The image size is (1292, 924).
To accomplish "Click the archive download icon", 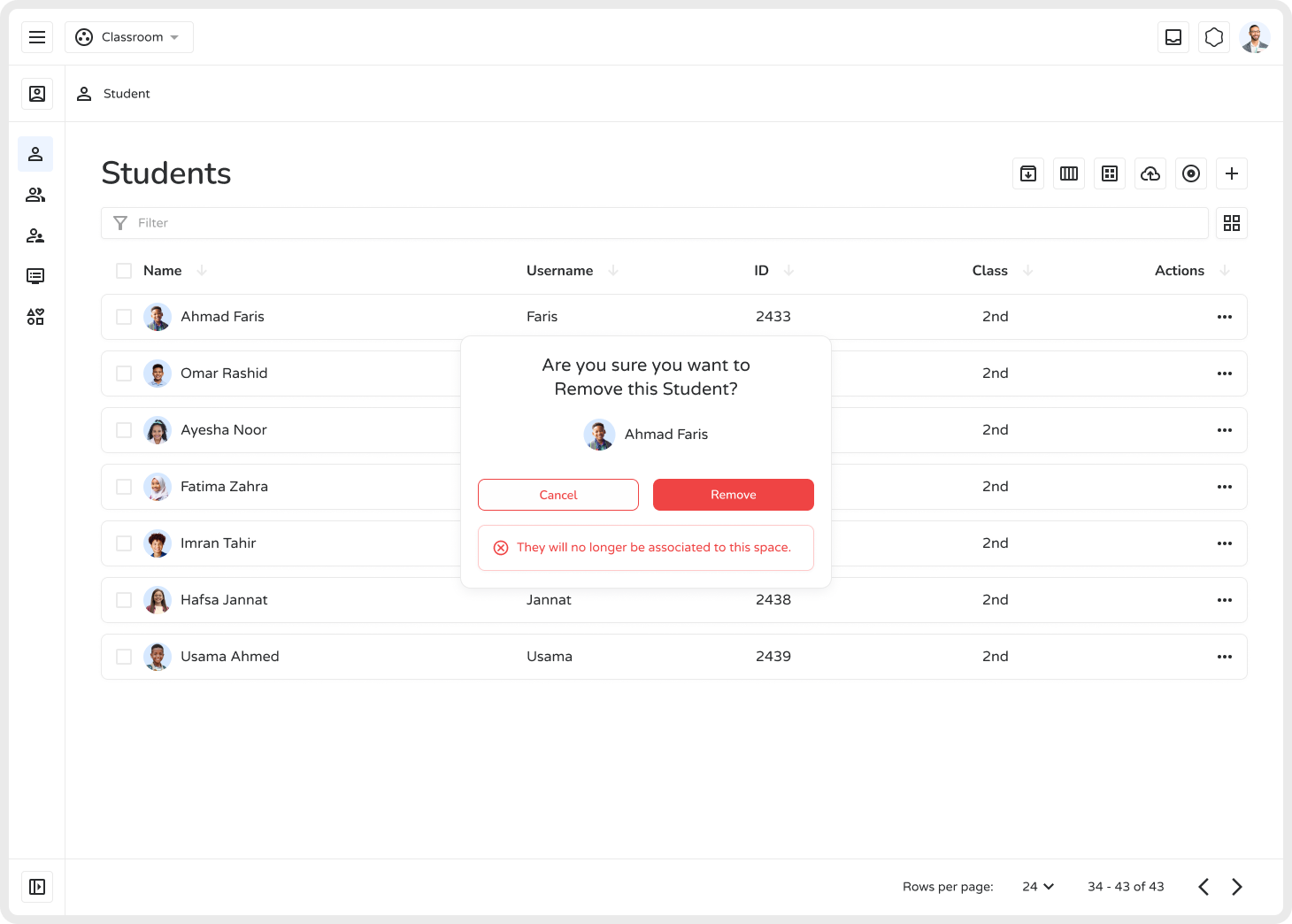I will pyautogui.click(x=1028, y=173).
